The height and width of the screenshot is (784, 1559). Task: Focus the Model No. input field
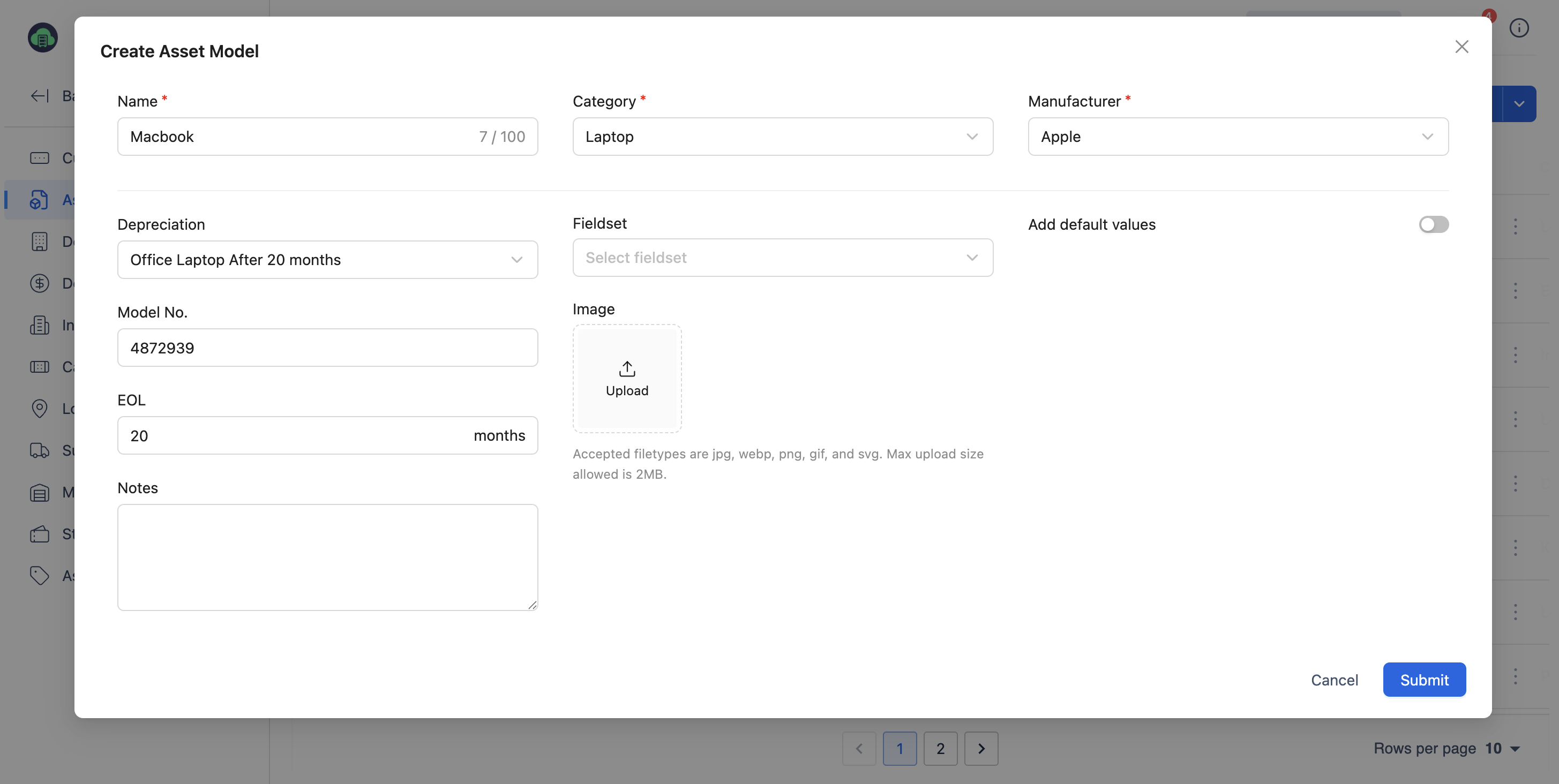tap(327, 348)
